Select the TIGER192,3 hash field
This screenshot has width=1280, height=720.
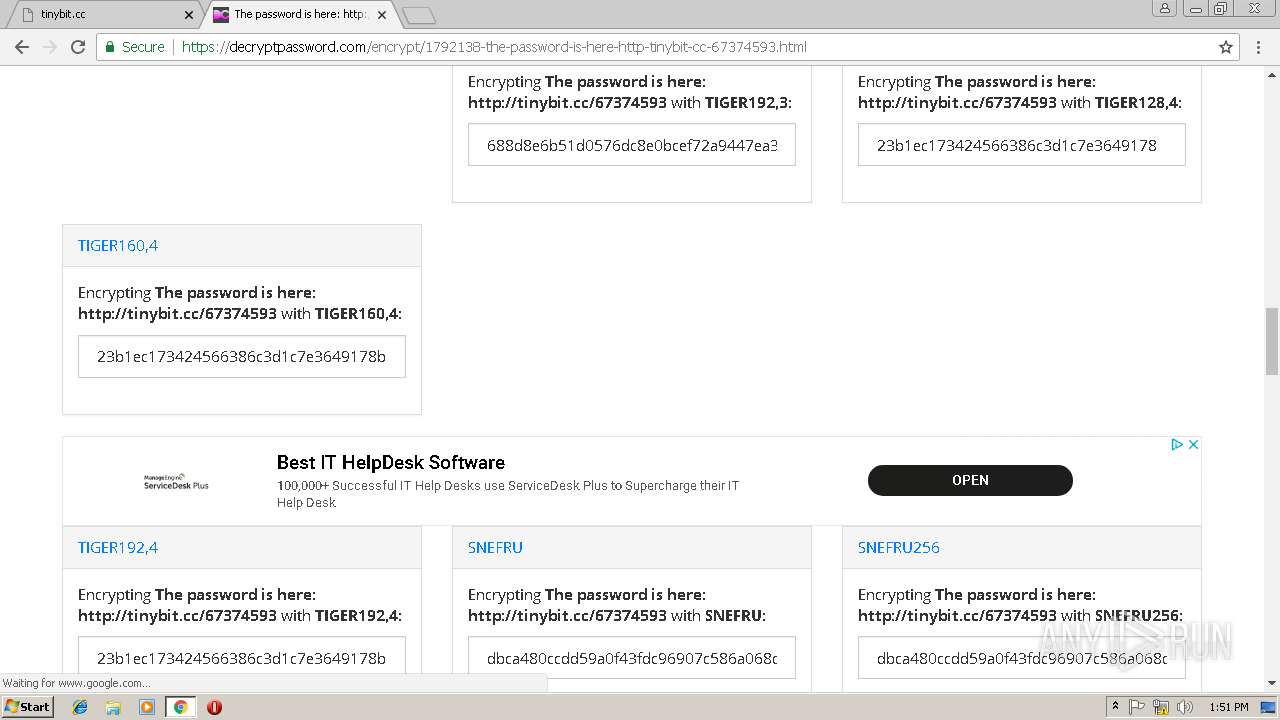(632, 145)
